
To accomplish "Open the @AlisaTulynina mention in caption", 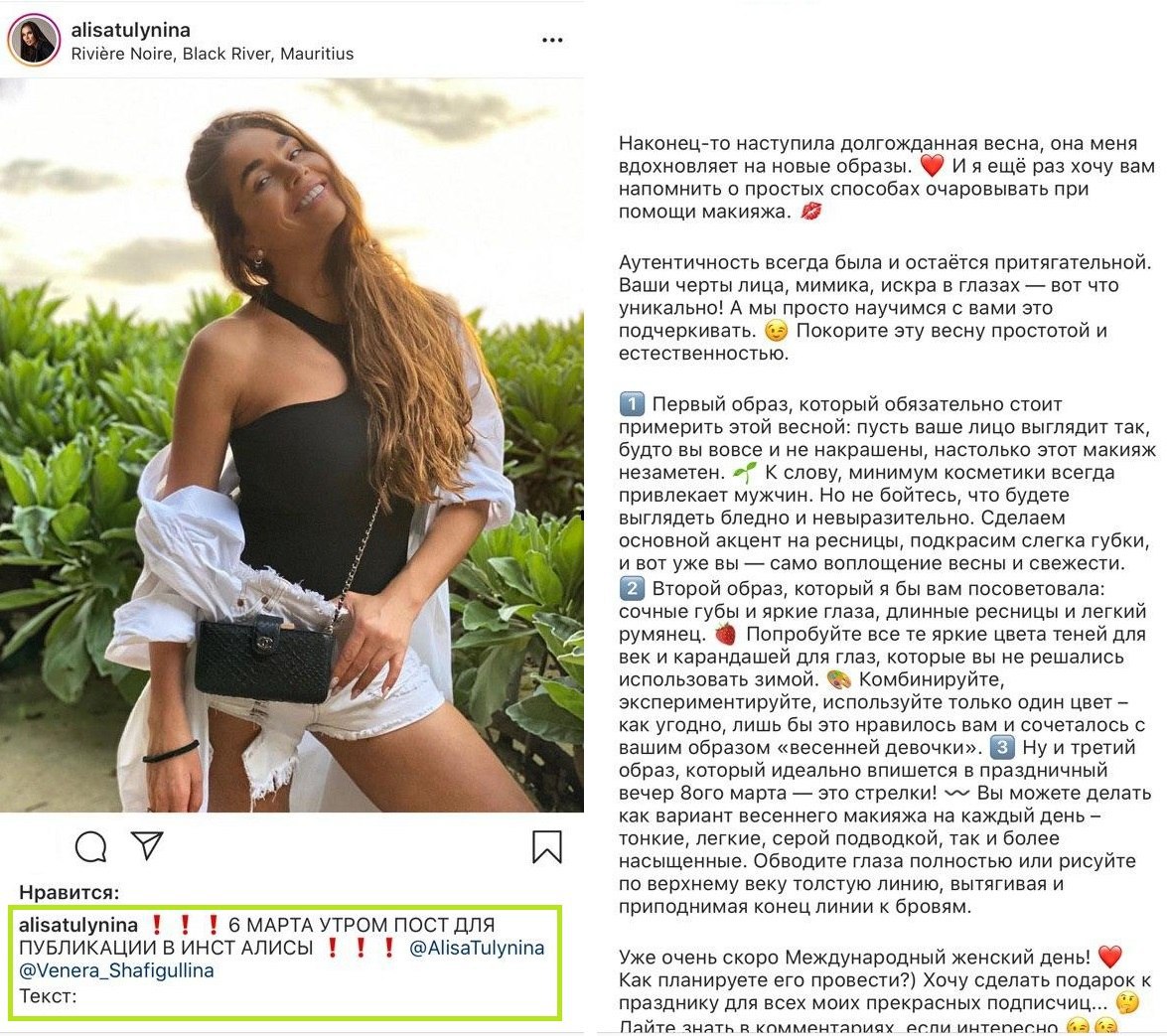I will coord(477,948).
